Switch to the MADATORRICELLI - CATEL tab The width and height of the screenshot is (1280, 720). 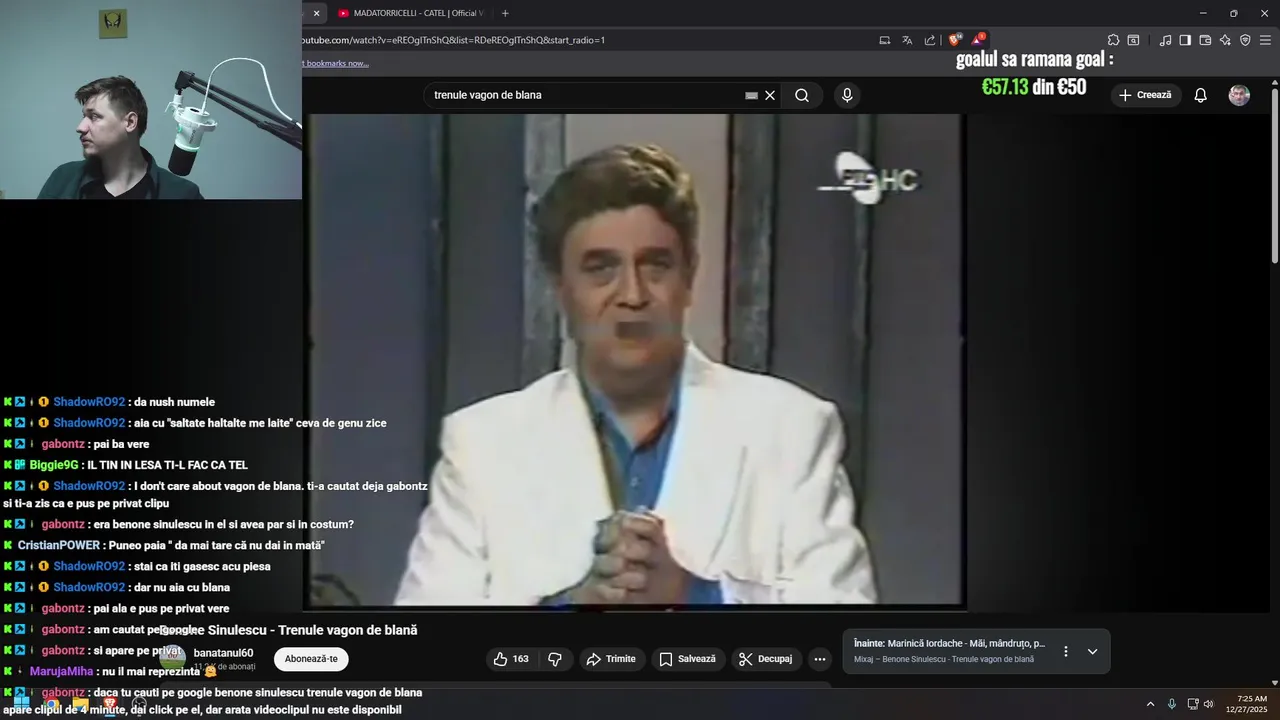point(410,13)
